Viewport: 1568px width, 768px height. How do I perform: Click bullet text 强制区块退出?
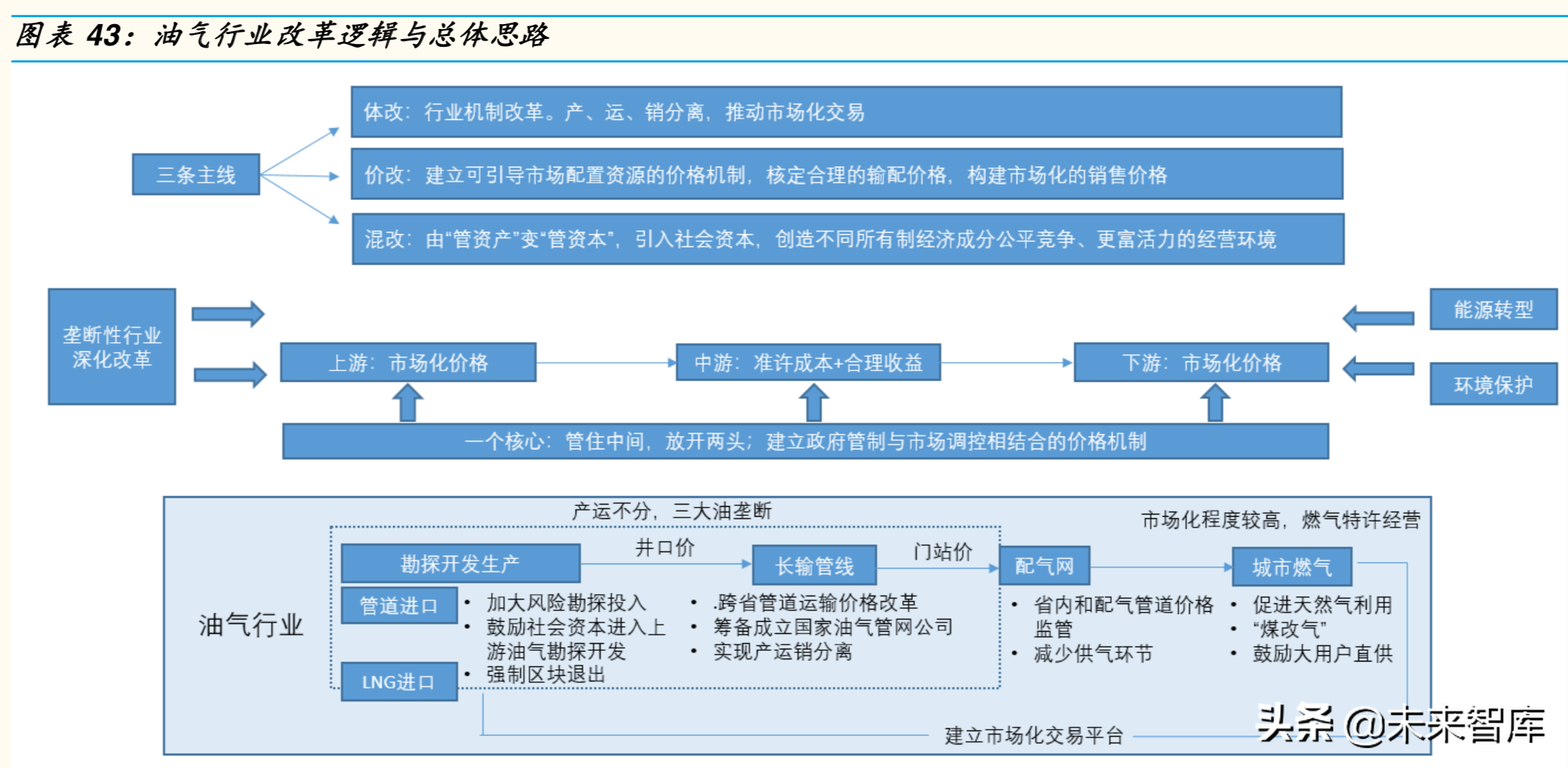(x=546, y=674)
